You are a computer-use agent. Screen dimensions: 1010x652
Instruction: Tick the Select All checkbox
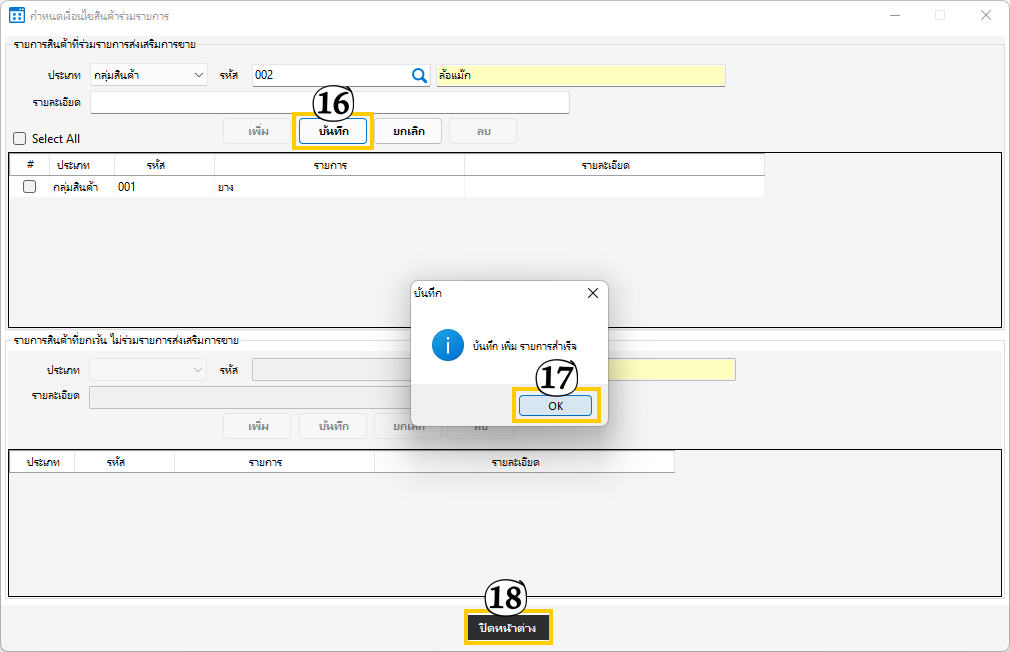pyautogui.click(x=20, y=139)
